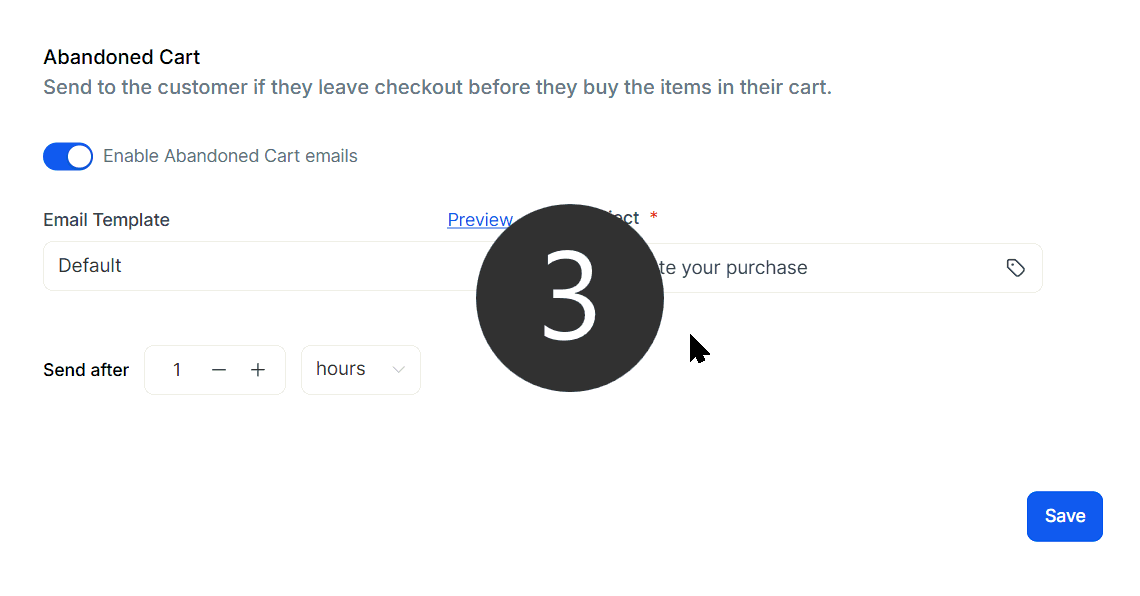Click the abandoned cart description text
The height and width of the screenshot is (596, 1140).
(x=437, y=87)
